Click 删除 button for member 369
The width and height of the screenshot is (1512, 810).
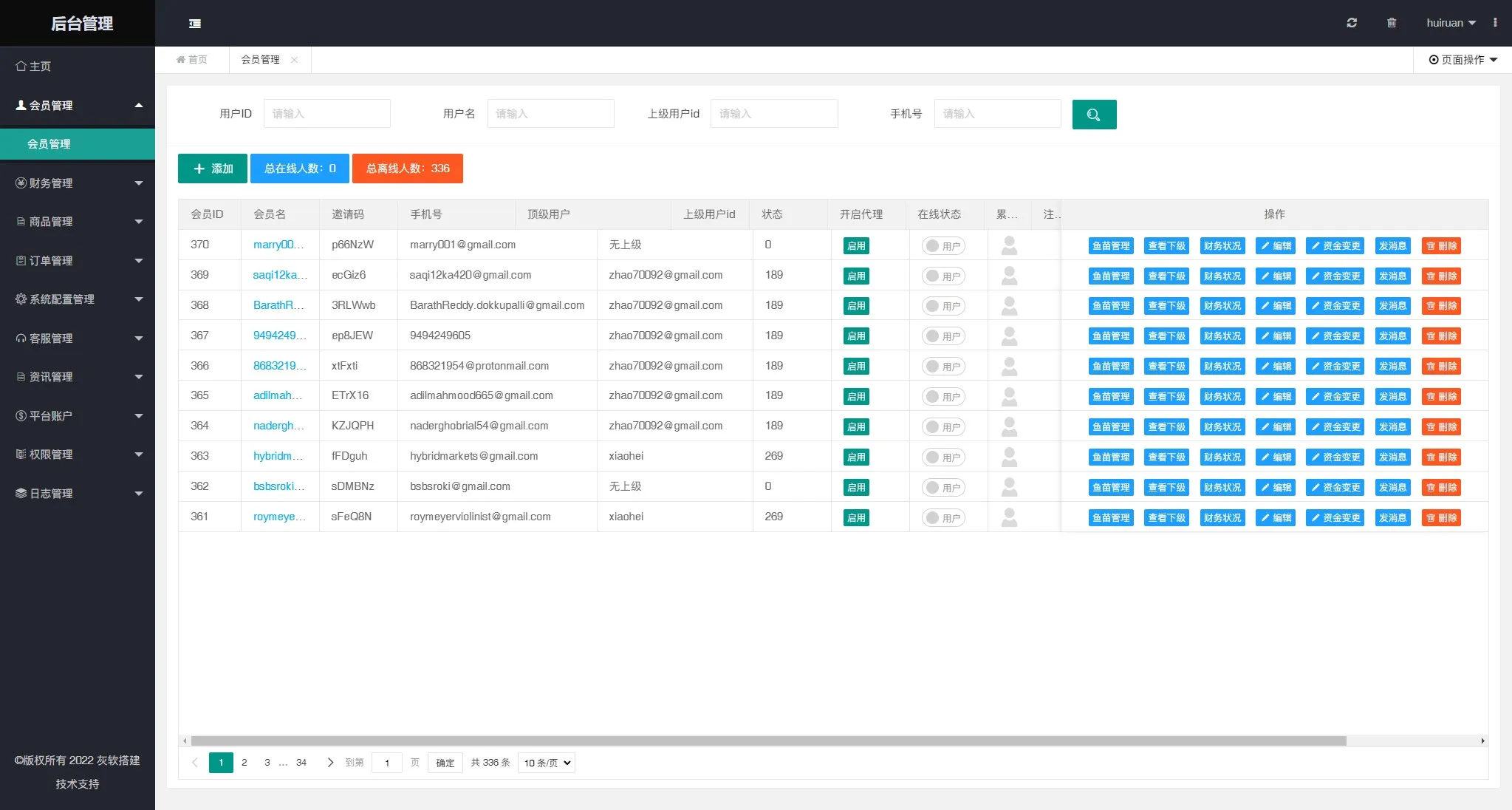(1440, 276)
